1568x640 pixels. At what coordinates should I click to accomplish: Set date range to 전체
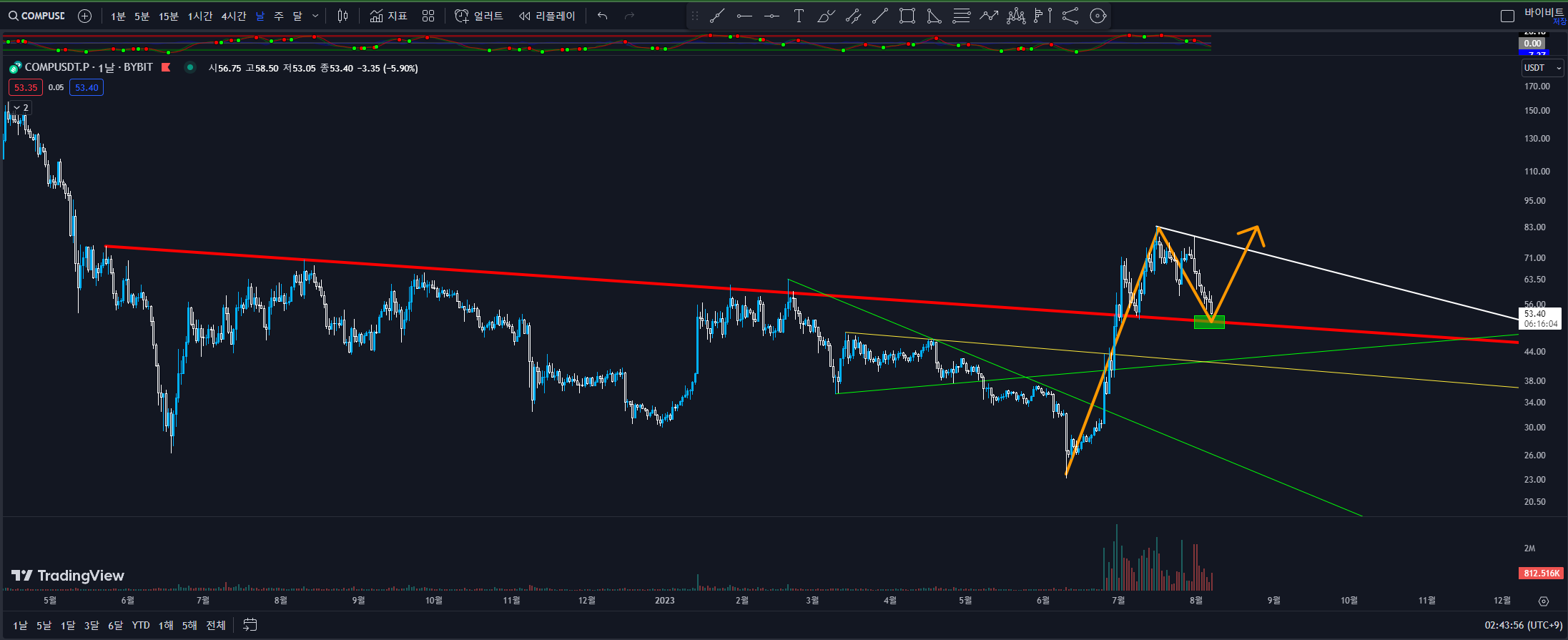[x=216, y=625]
